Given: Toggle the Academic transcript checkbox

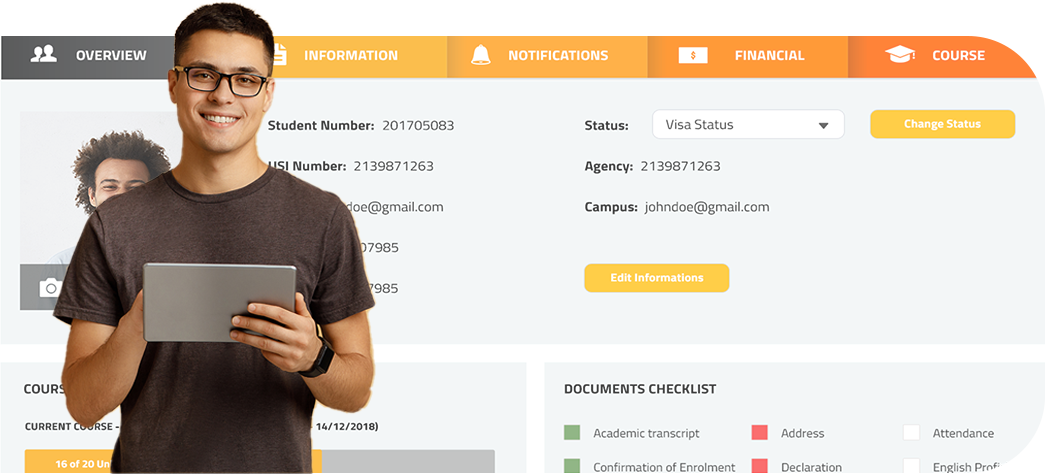Looking at the screenshot, I should [572, 433].
